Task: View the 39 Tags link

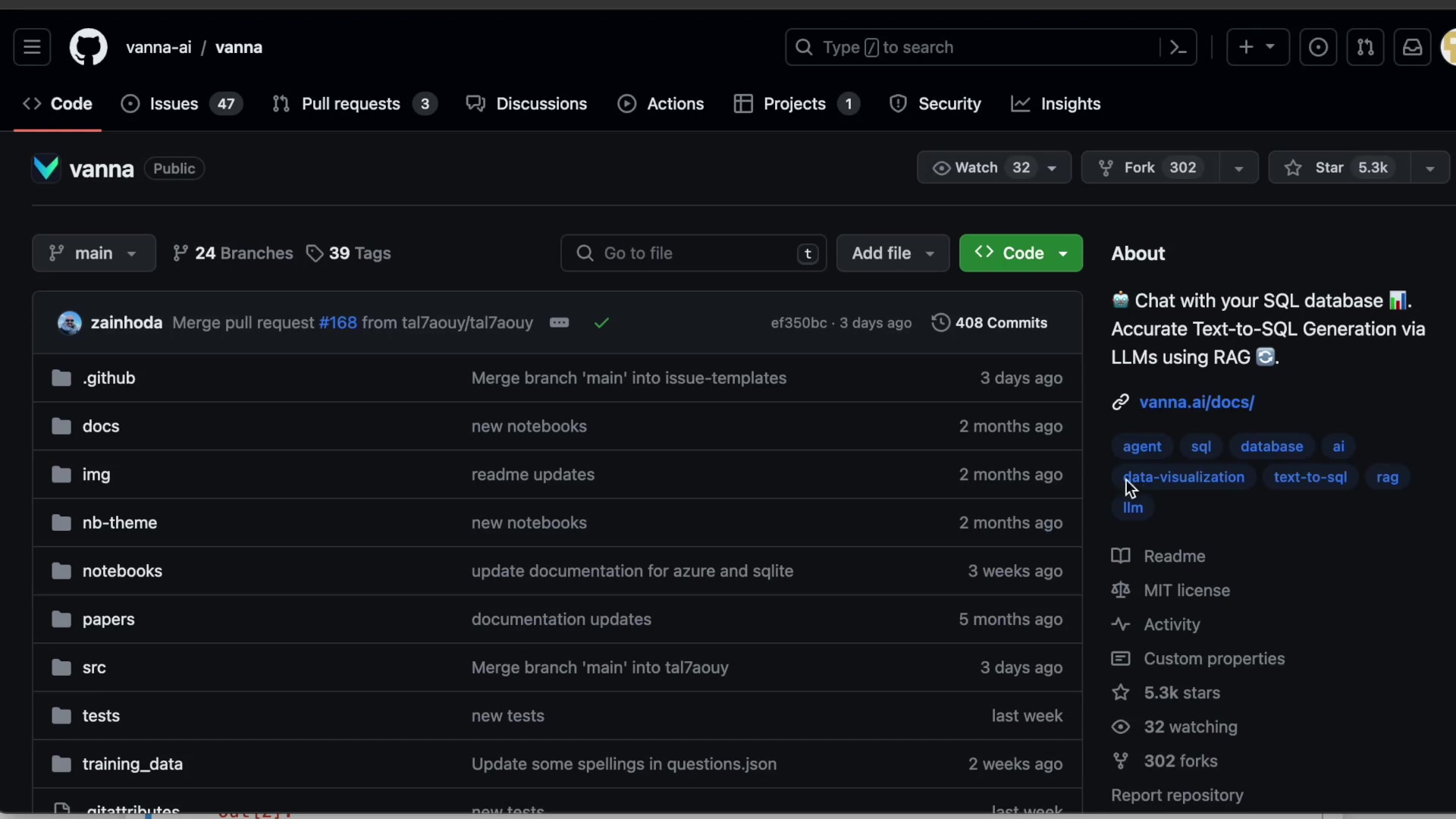Action: click(349, 253)
